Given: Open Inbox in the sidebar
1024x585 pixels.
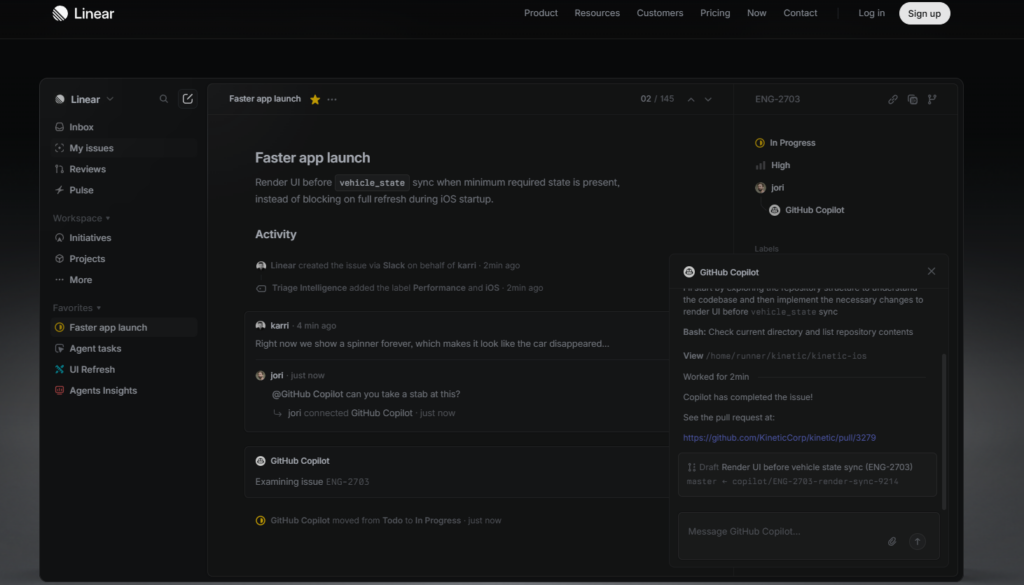Looking at the screenshot, I should click(124, 127).
